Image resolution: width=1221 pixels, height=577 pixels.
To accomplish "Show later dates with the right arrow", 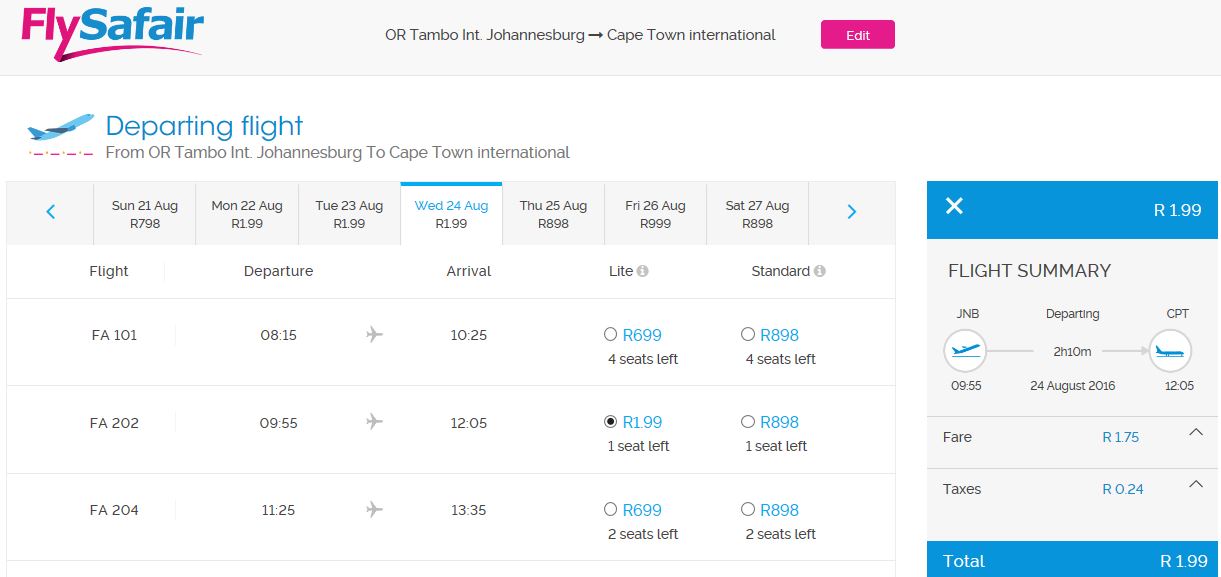I will 852,212.
